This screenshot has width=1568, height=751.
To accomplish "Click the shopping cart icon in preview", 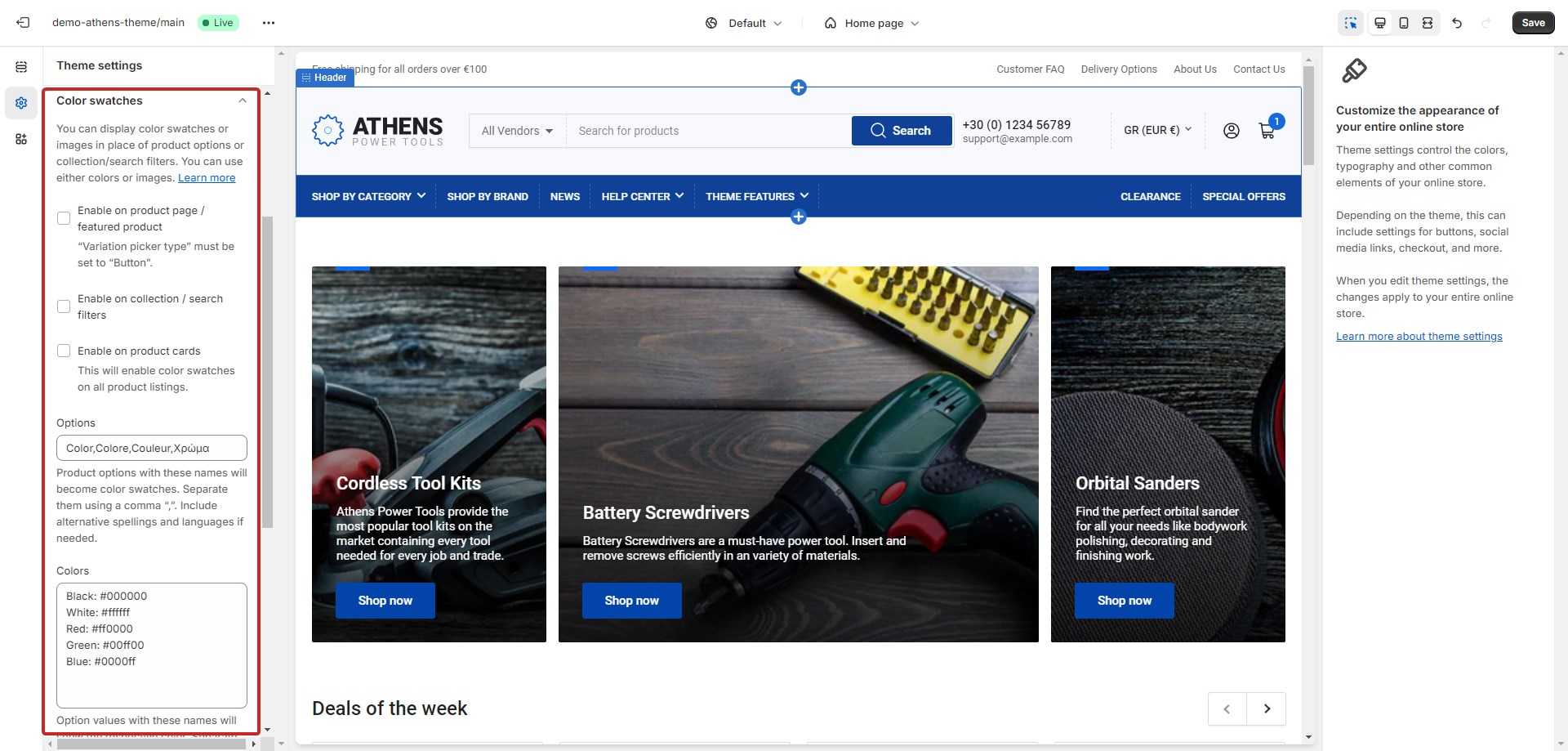I will coord(1267,131).
